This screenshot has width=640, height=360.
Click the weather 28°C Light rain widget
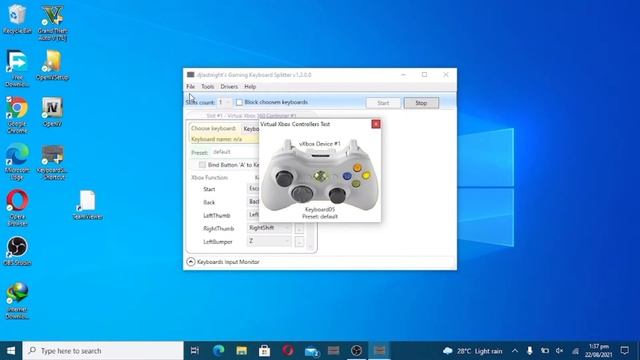473,351
